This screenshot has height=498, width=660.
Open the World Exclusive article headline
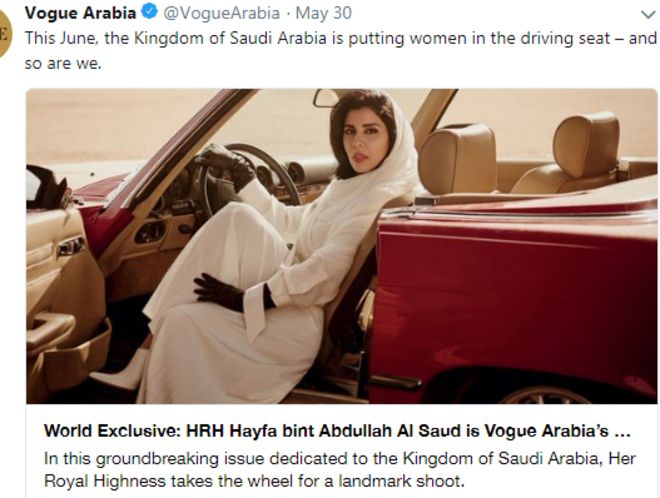[x=337, y=431]
